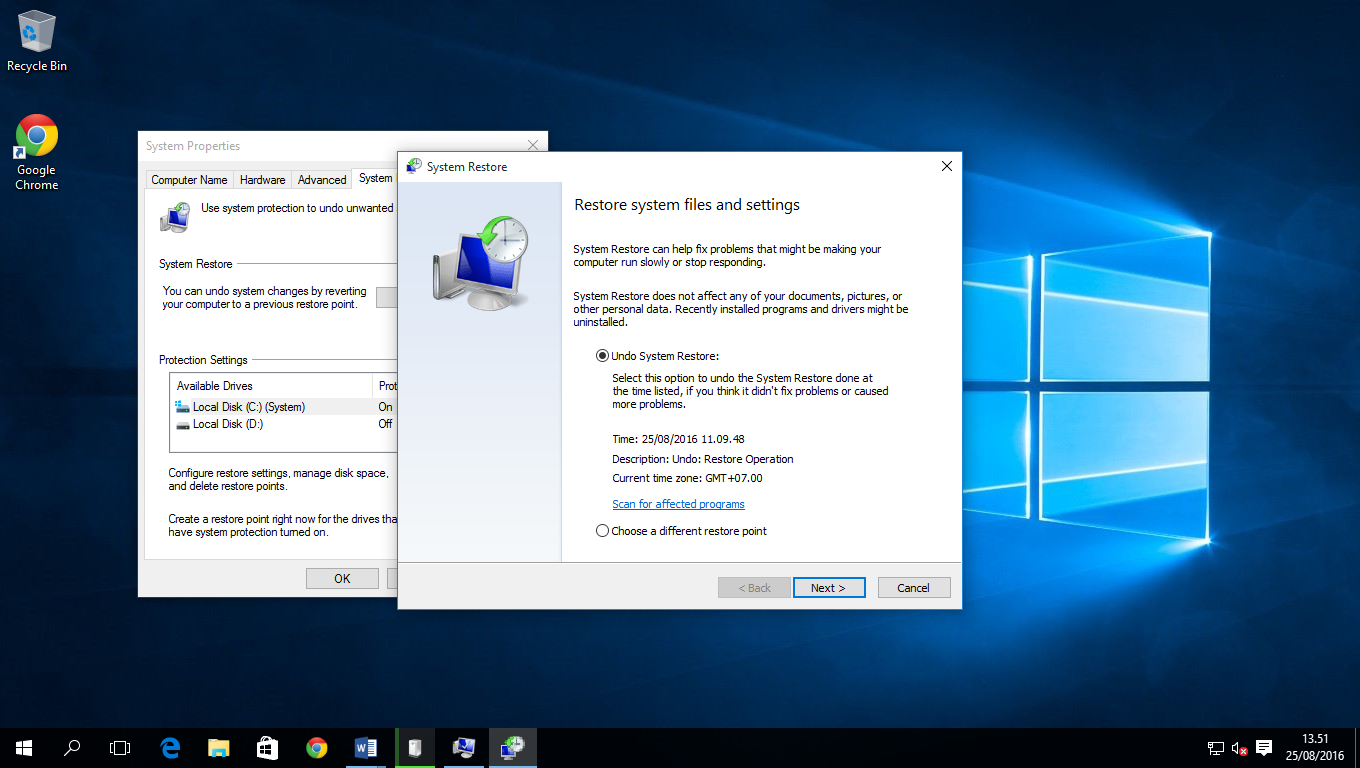Open Task View from the taskbar
This screenshot has height=768, width=1360.
[119, 747]
